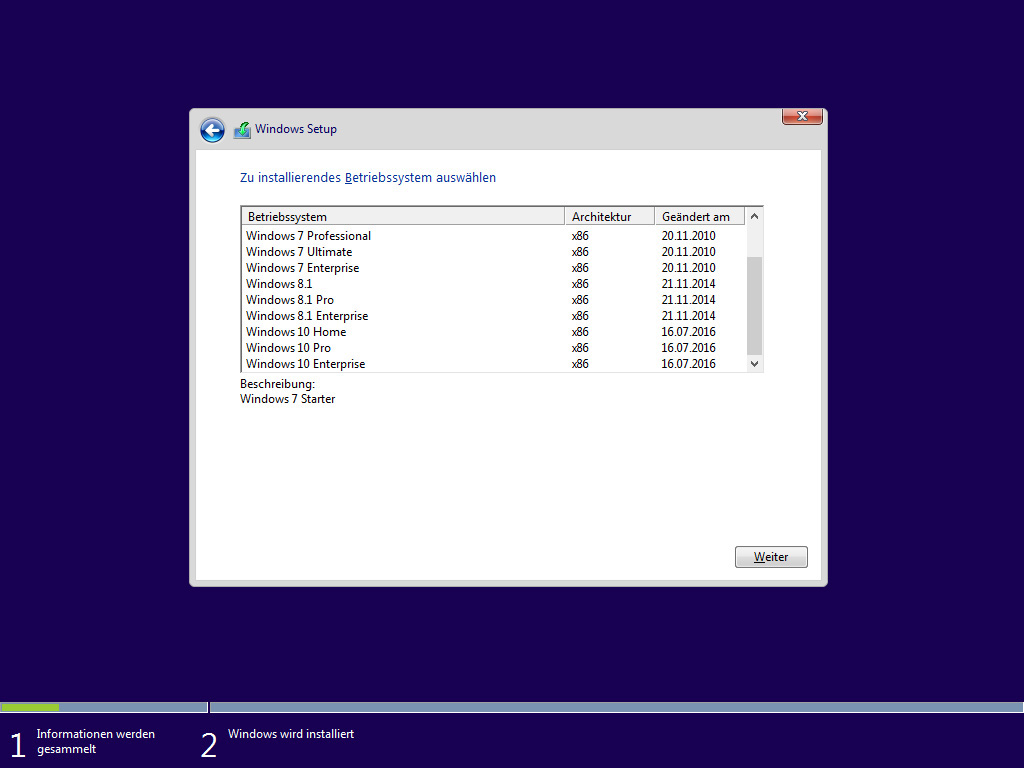This screenshot has height=768, width=1024.
Task: Click step 1 Informationen werden gesammelt
Action: click(84, 742)
